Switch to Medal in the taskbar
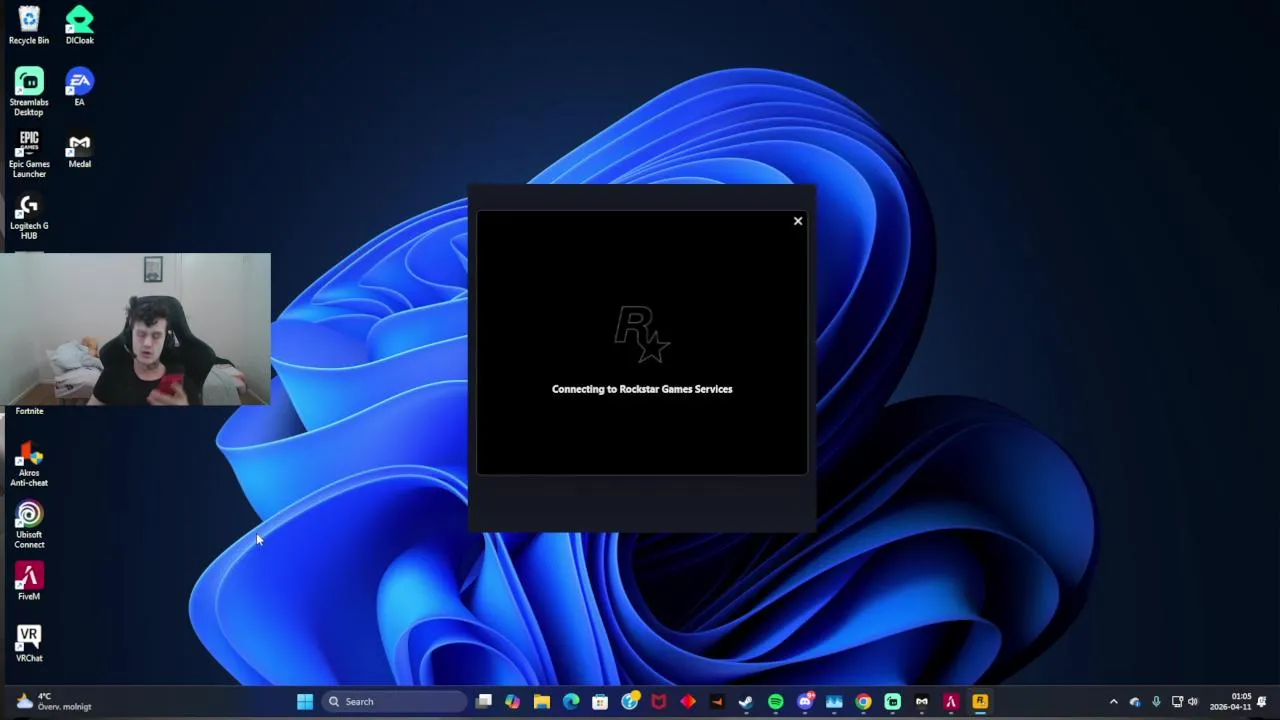Image resolution: width=1280 pixels, height=720 pixels. (922, 702)
